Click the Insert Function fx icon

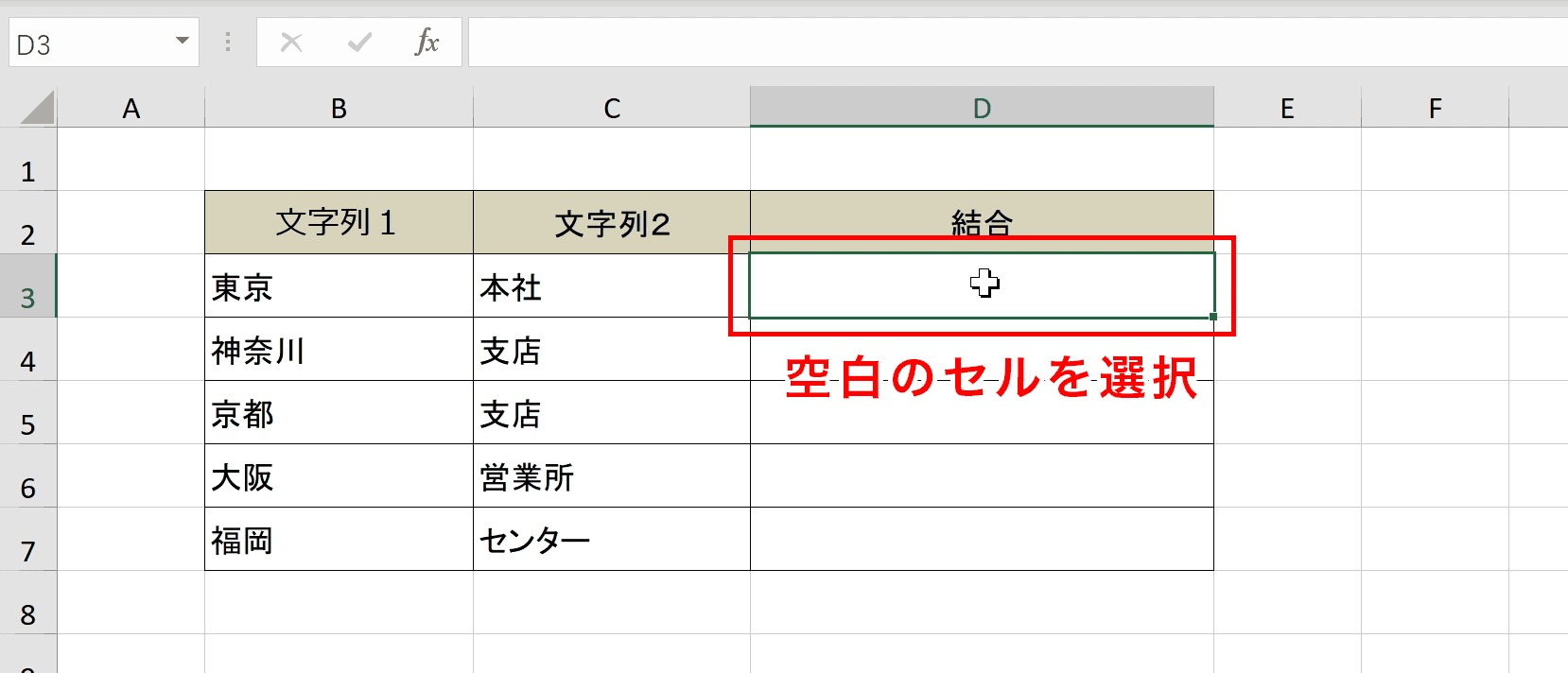coord(427,42)
